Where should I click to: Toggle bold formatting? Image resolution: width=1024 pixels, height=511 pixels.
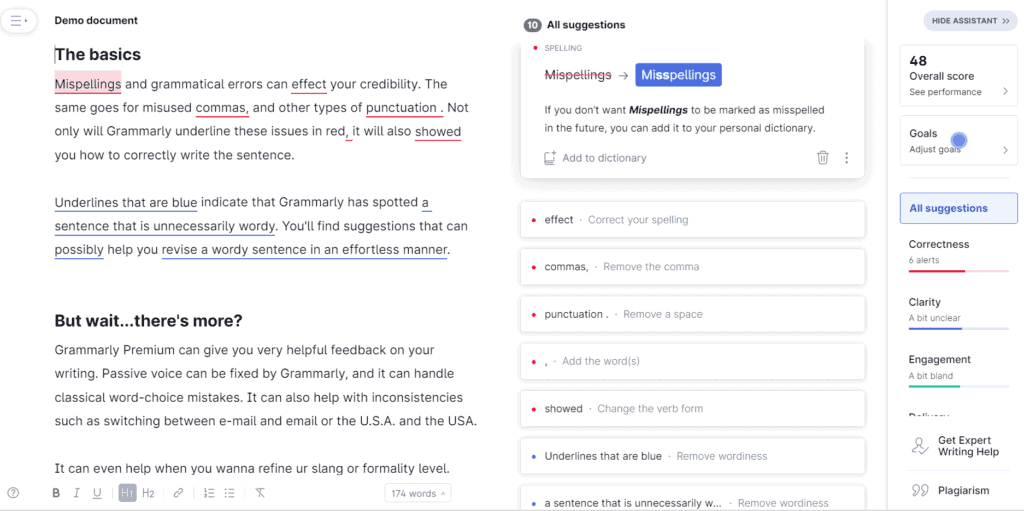[56, 493]
